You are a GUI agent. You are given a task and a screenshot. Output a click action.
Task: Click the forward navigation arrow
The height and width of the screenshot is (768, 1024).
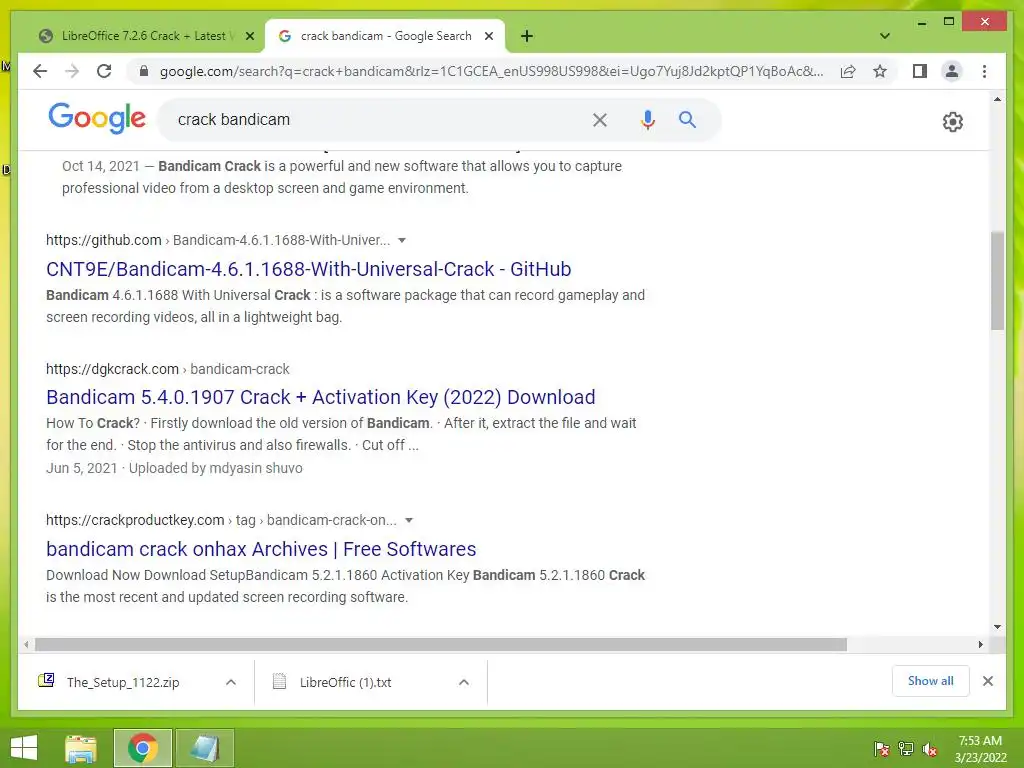[x=72, y=71]
